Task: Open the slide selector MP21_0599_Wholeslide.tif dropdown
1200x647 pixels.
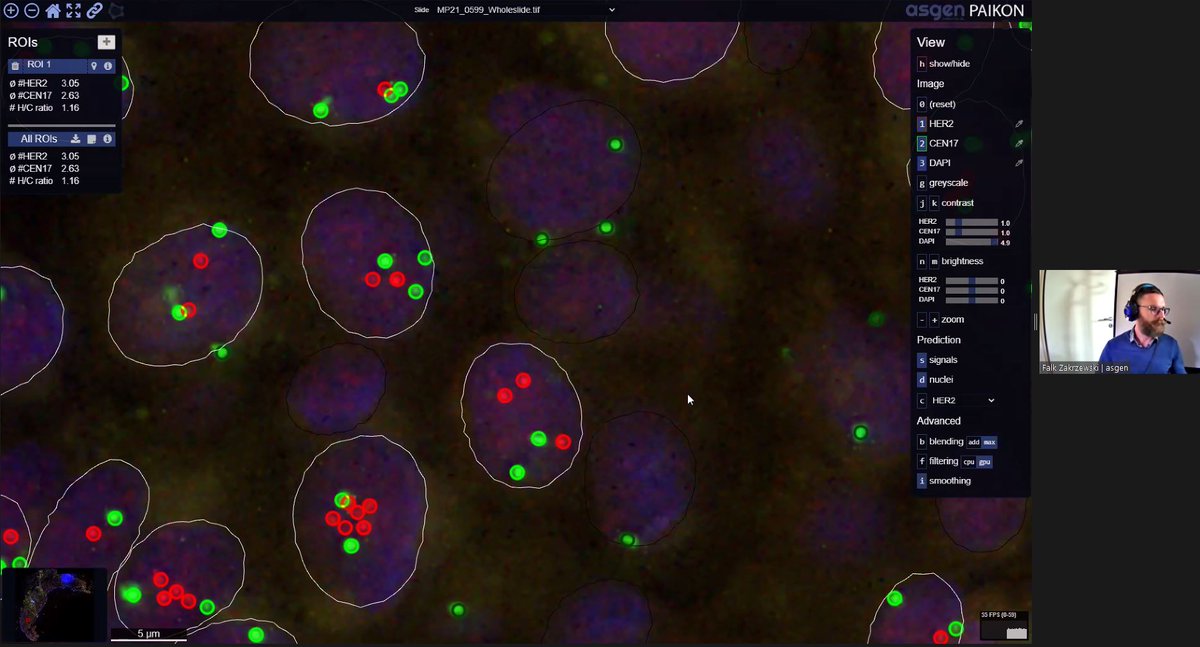Action: tap(526, 10)
